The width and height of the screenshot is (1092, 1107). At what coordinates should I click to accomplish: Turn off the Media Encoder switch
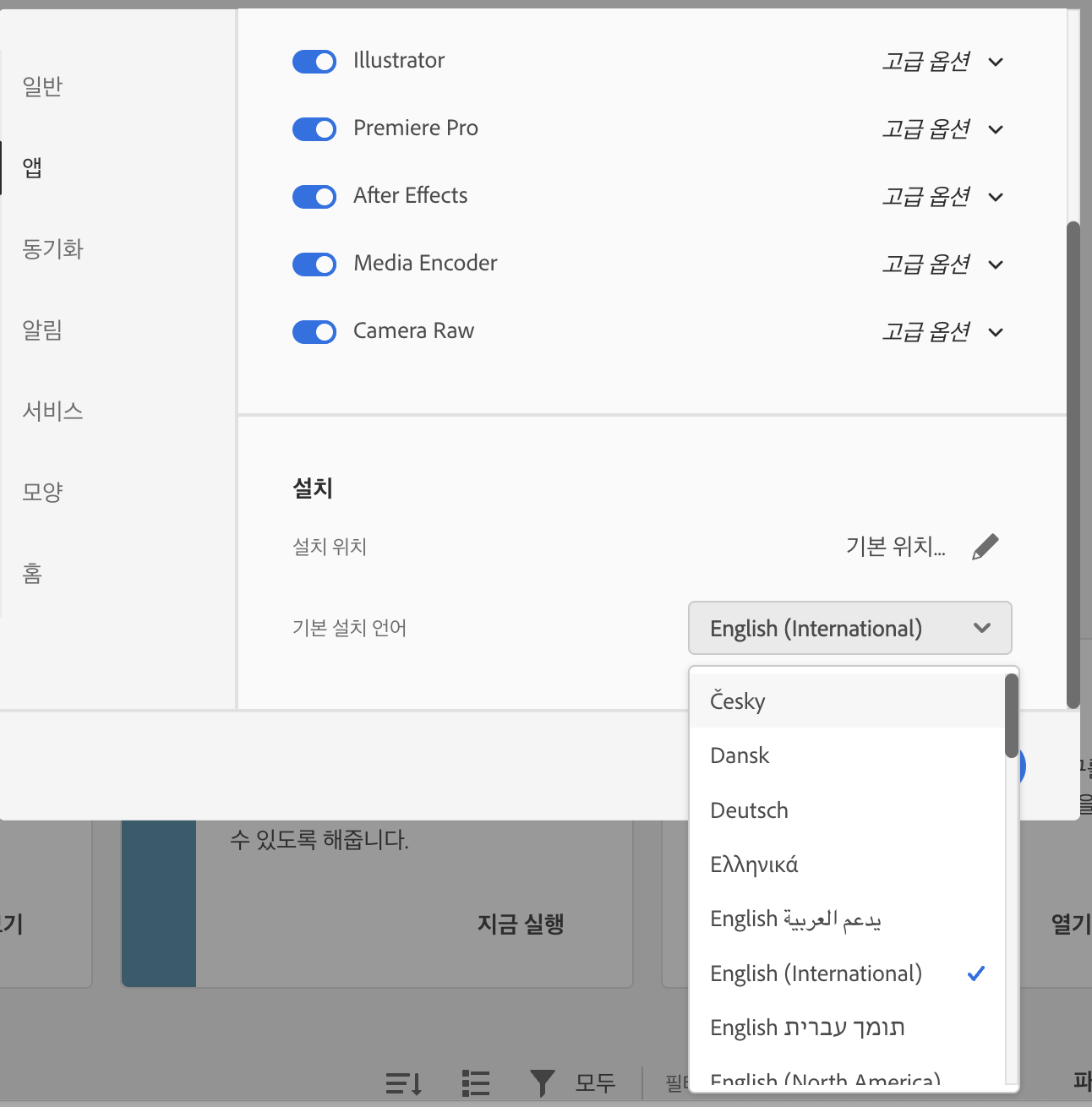314,264
